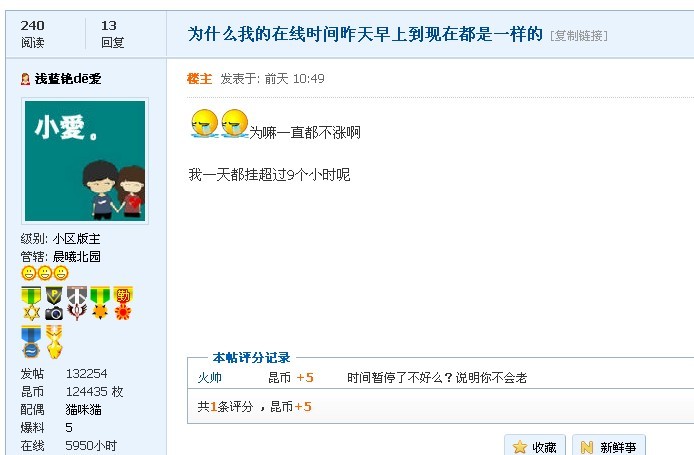The width and height of the screenshot is (694, 455).
Task: Click the green medal with the orange sun
Action: coord(100,303)
